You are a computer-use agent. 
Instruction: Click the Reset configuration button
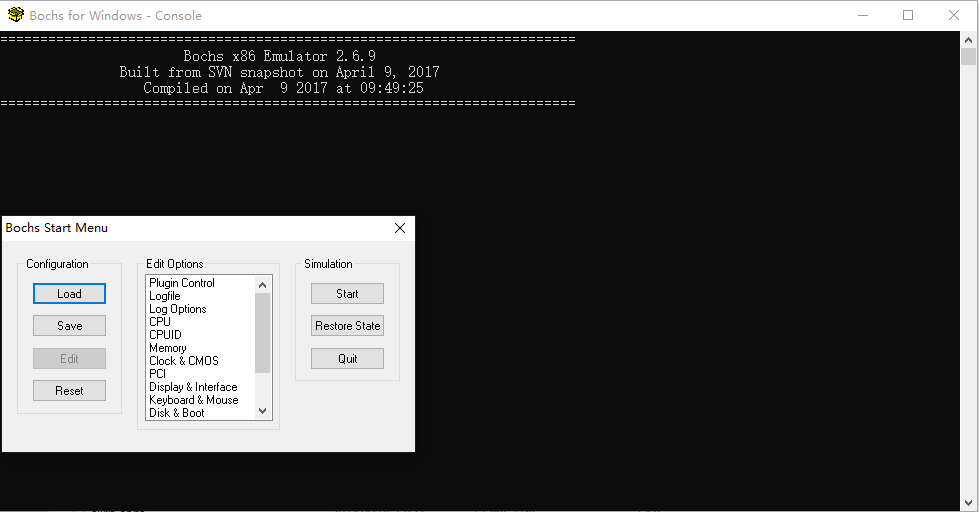click(x=69, y=391)
